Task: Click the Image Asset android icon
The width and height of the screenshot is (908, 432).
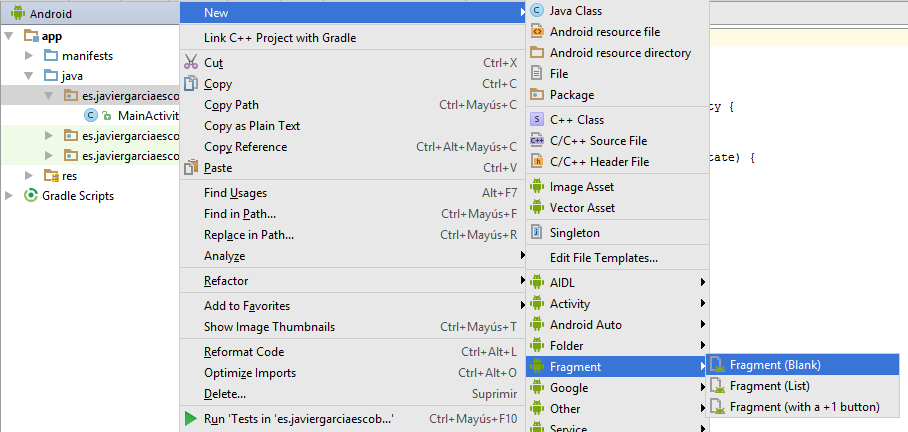Action: click(537, 187)
